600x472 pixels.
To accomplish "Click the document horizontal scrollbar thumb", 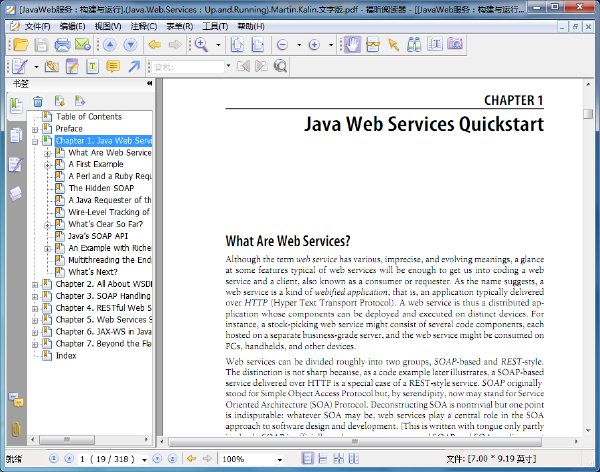I will [355, 442].
